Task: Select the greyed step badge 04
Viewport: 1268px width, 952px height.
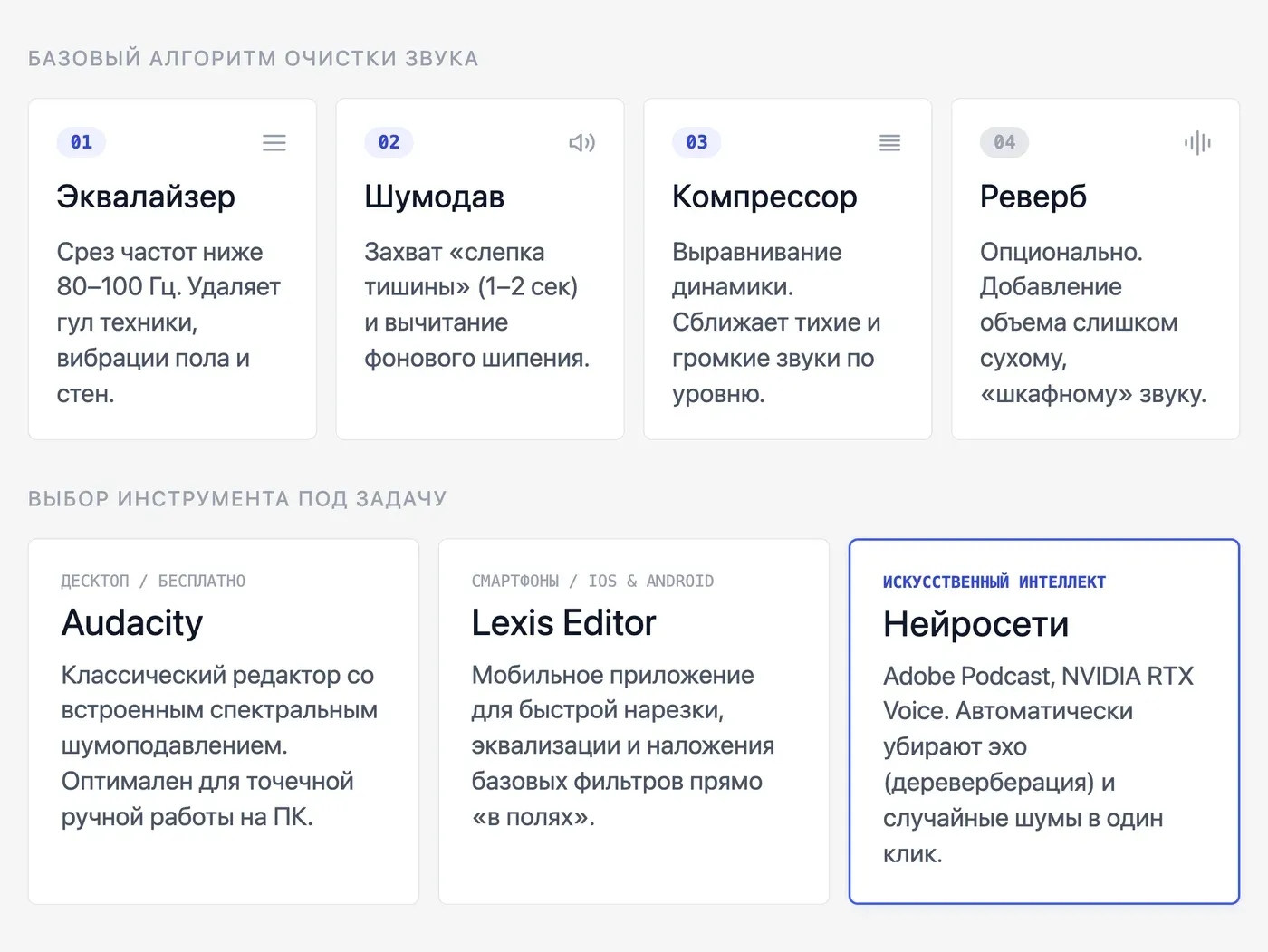Action: tap(1004, 142)
